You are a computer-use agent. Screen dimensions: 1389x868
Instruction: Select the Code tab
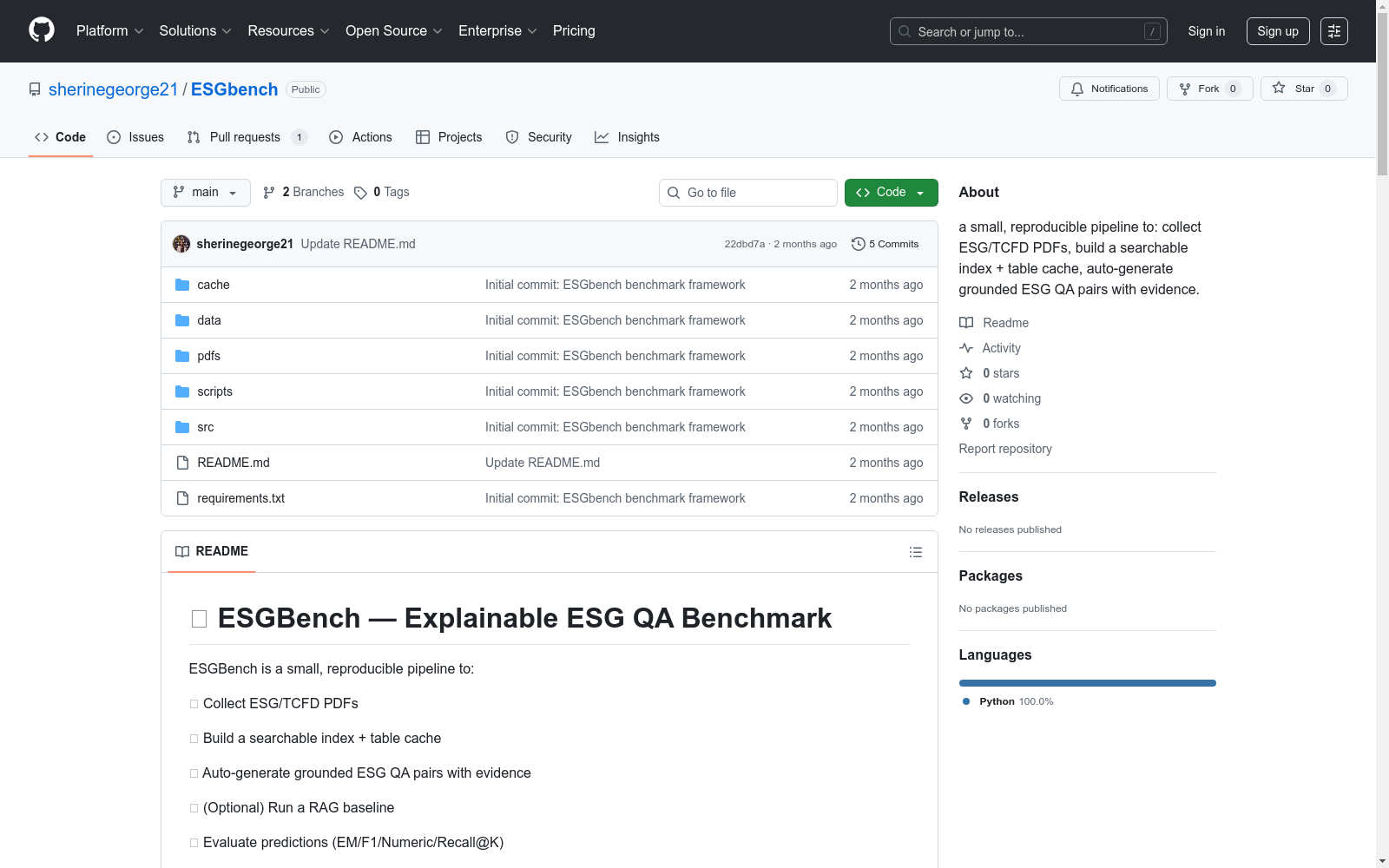click(61, 137)
